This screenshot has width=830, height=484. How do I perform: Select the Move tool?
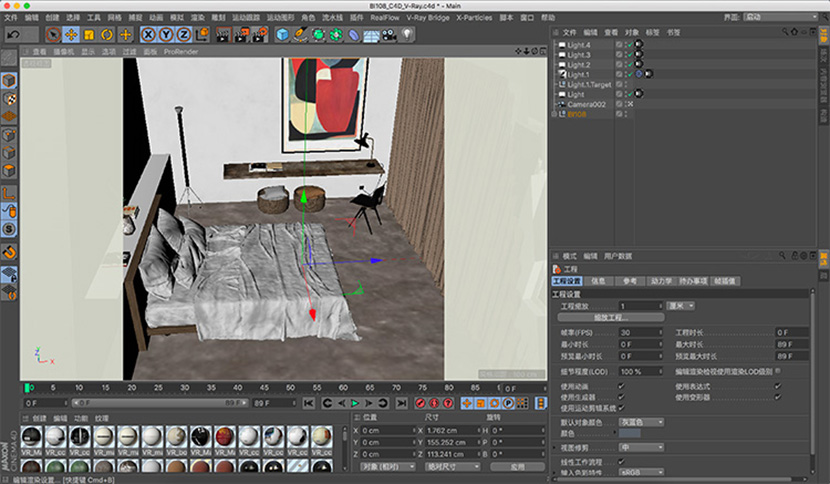(70, 35)
